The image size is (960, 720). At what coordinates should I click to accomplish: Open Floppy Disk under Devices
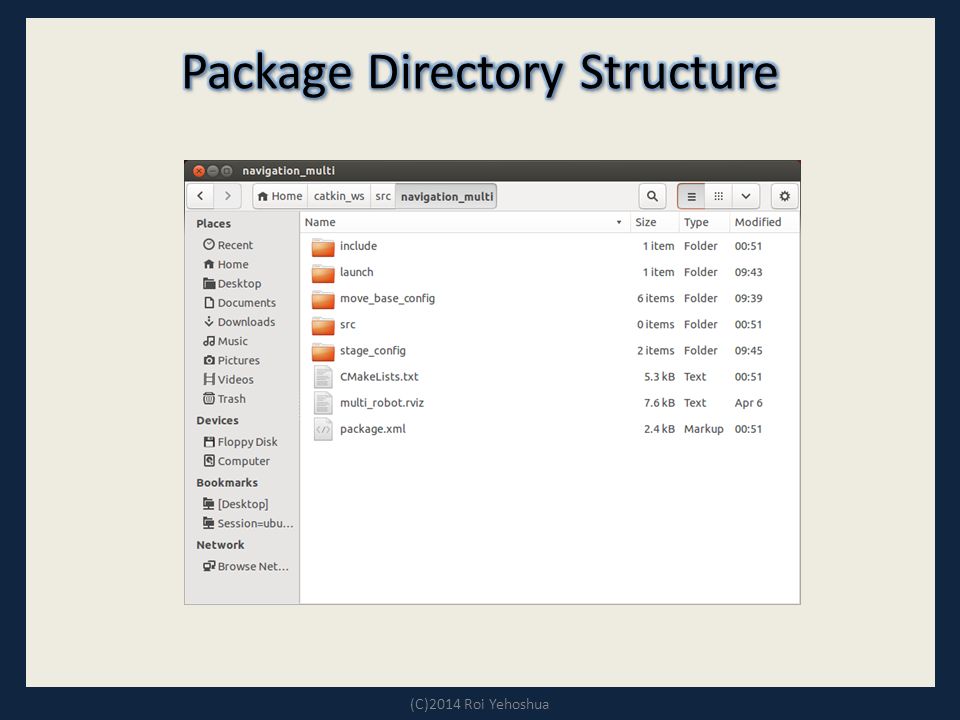pyautogui.click(x=242, y=442)
